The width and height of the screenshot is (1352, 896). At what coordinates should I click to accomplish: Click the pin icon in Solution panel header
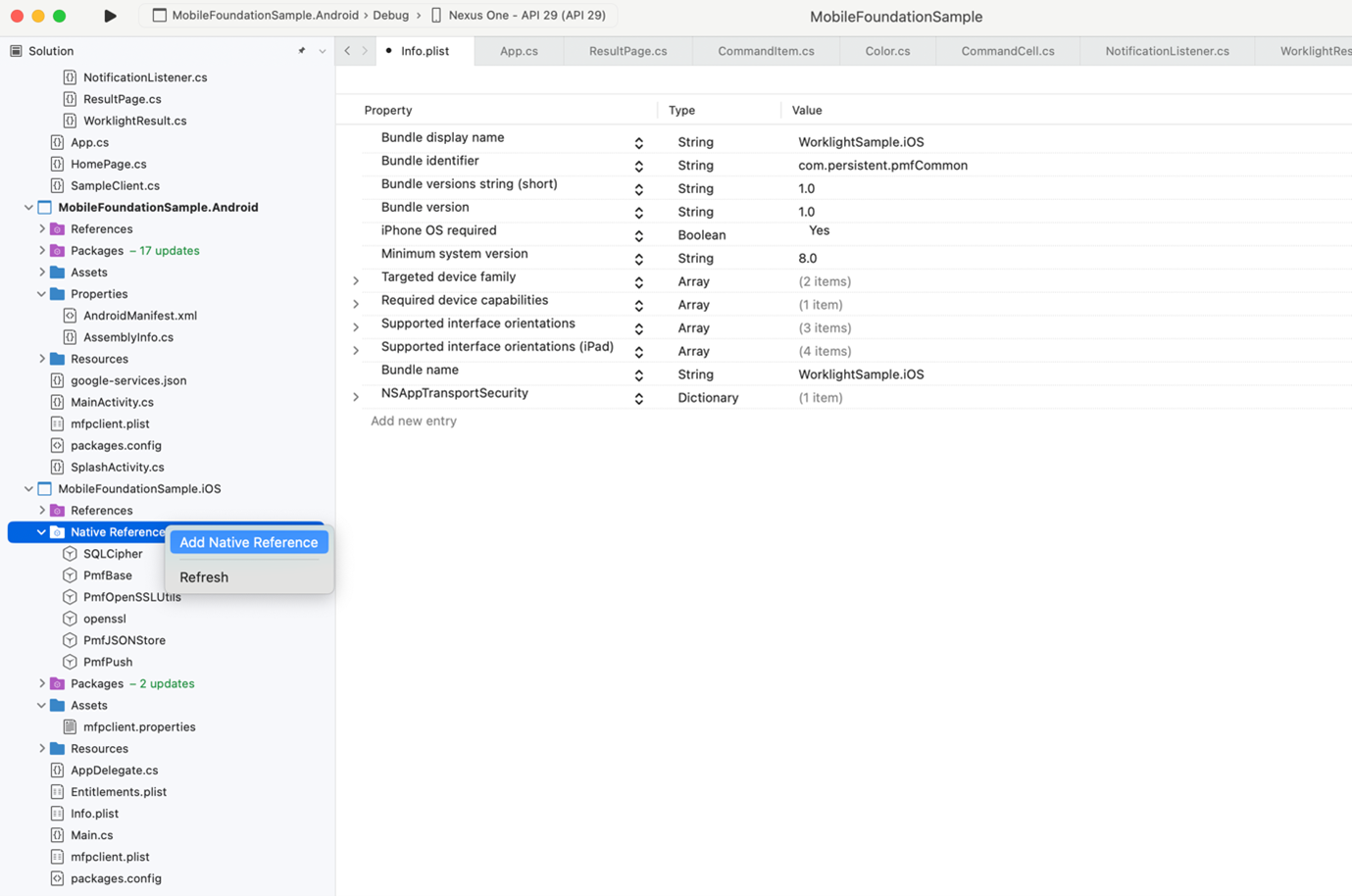click(x=301, y=51)
